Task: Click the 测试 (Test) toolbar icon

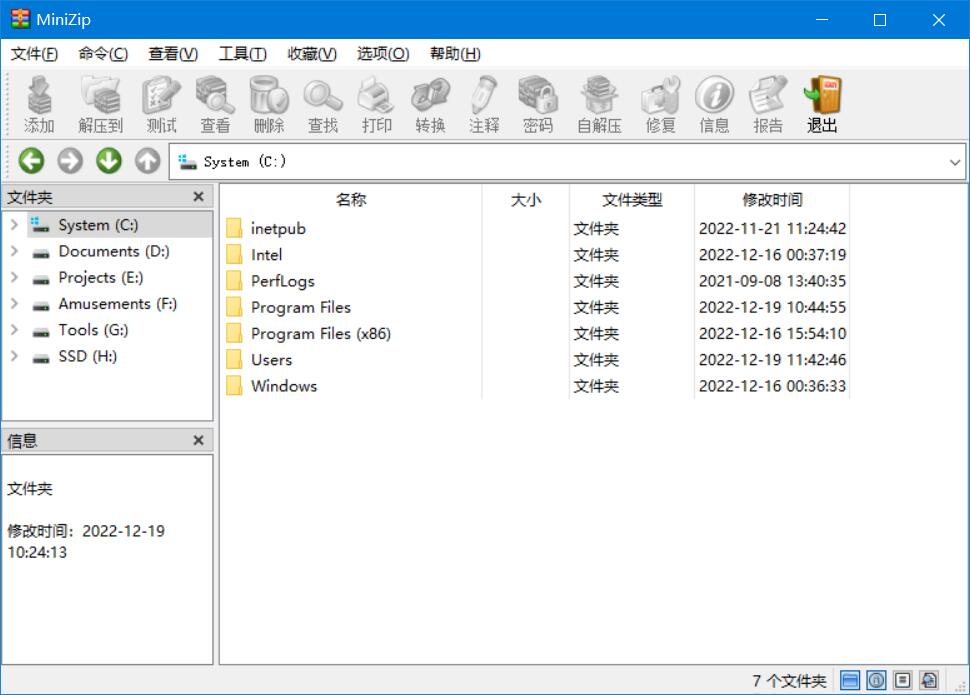Action: click(x=161, y=96)
